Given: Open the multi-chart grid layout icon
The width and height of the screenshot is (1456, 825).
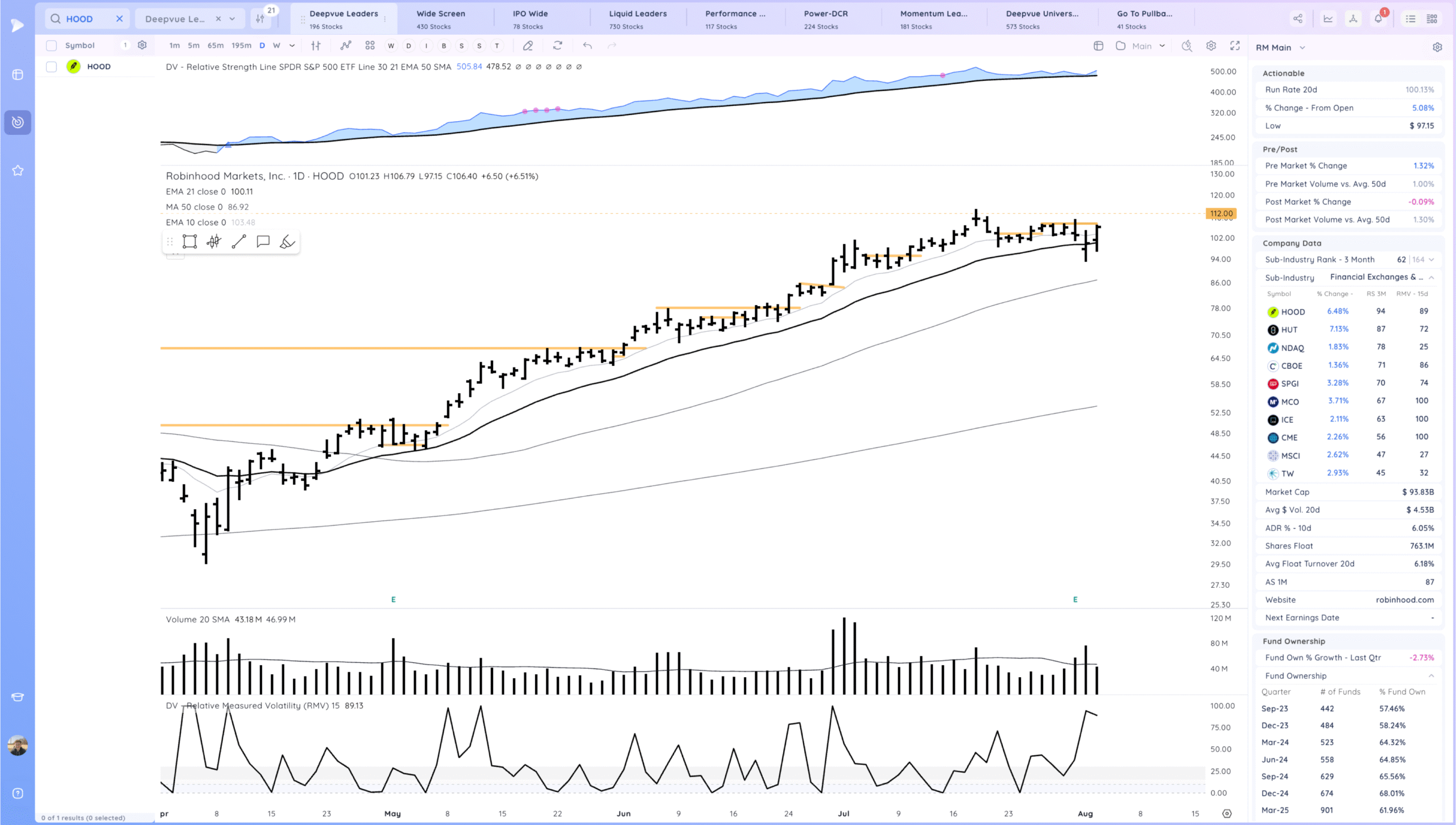Looking at the screenshot, I should (370, 46).
